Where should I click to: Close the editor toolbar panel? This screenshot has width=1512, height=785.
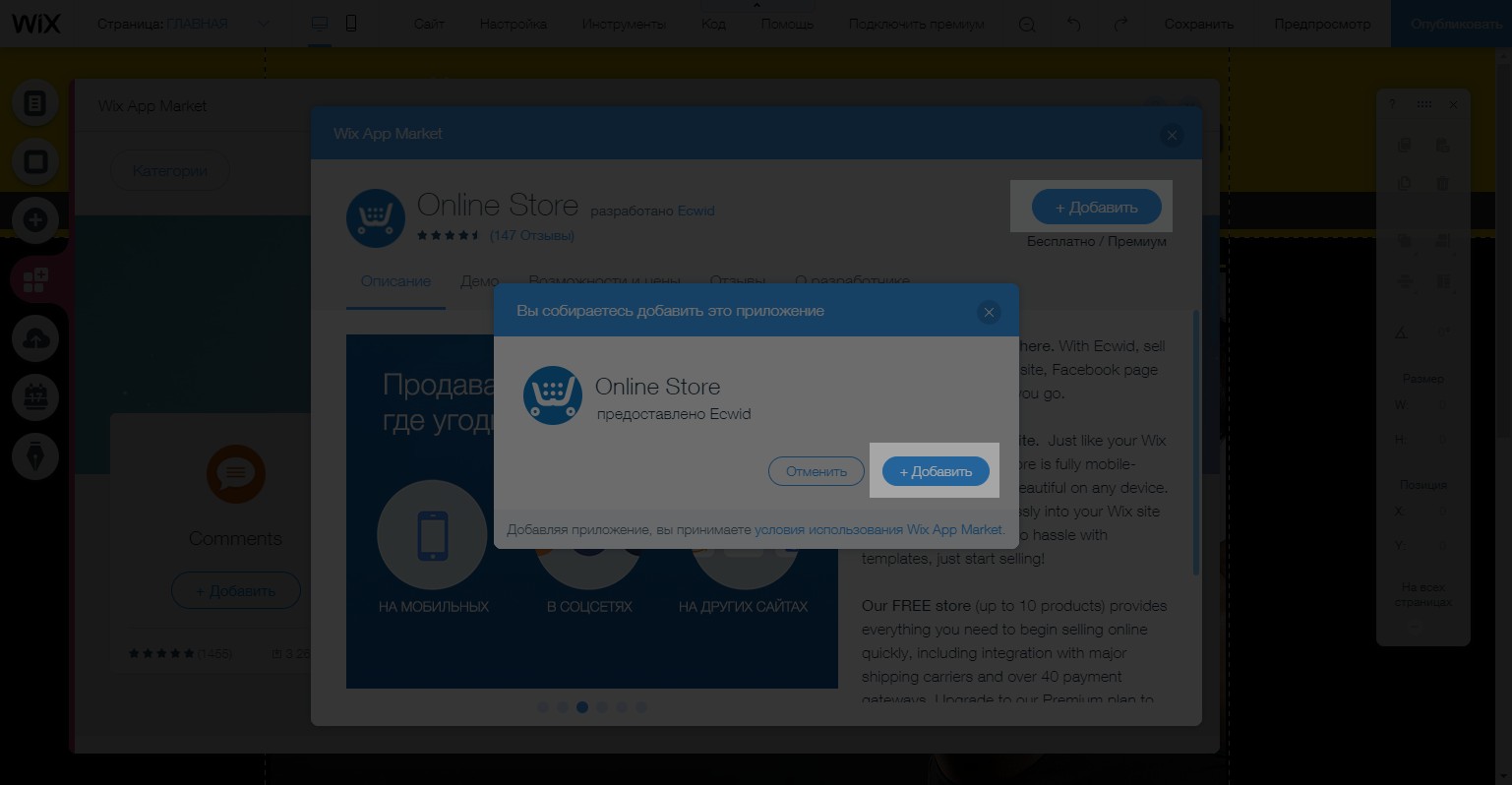point(1453,104)
